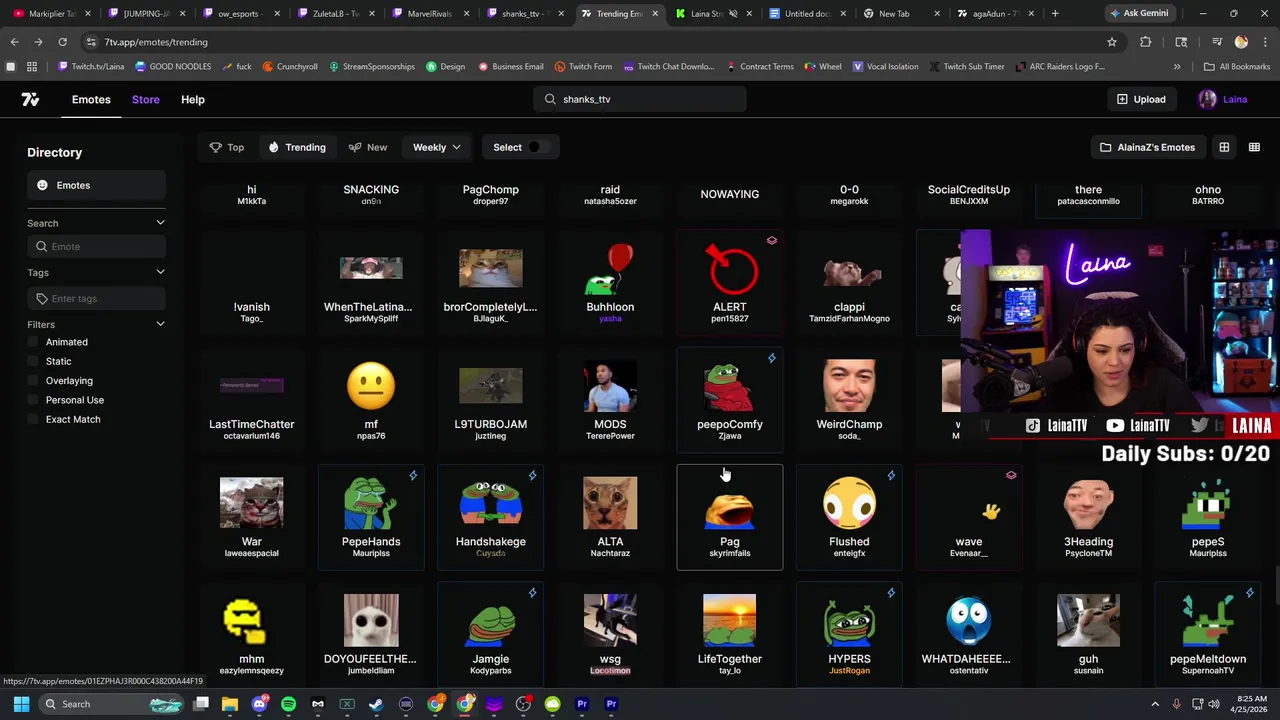Open AlainaZ's Emotes folder

click(x=1147, y=147)
